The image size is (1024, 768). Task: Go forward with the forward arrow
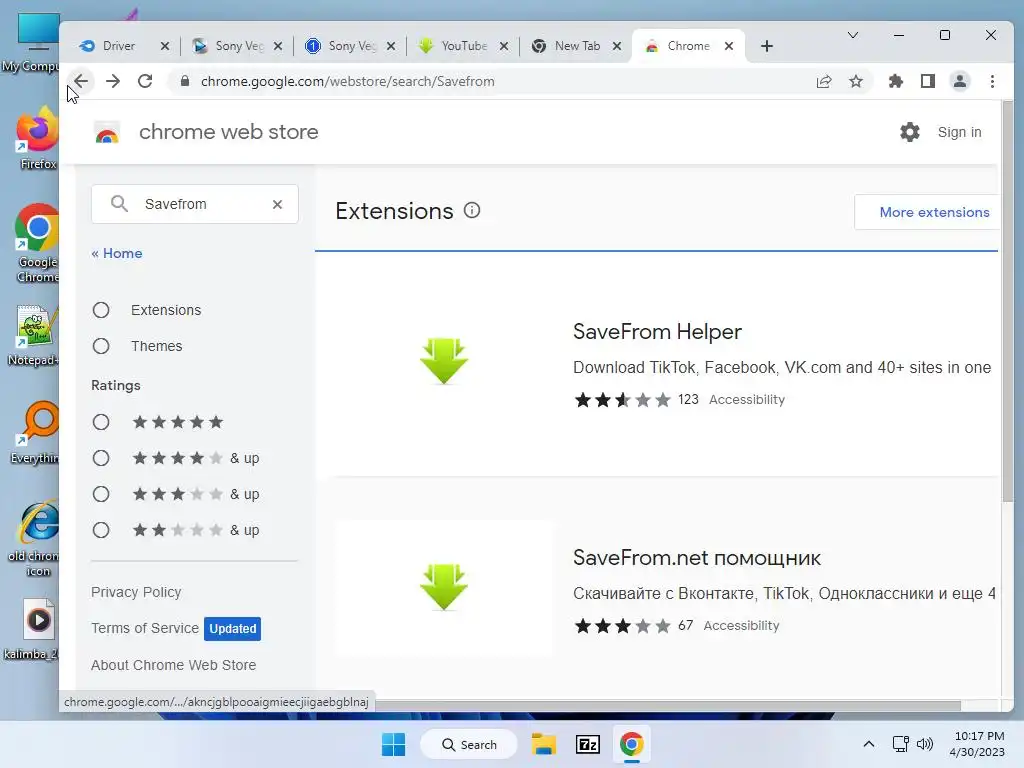(x=113, y=81)
